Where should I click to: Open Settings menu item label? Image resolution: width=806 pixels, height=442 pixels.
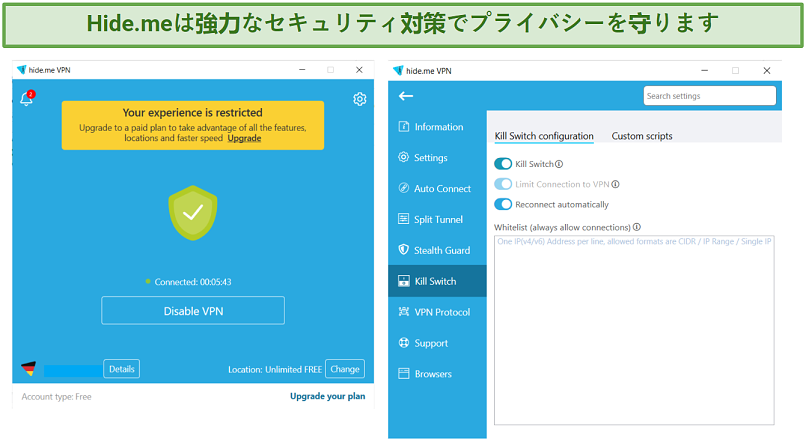click(x=431, y=158)
